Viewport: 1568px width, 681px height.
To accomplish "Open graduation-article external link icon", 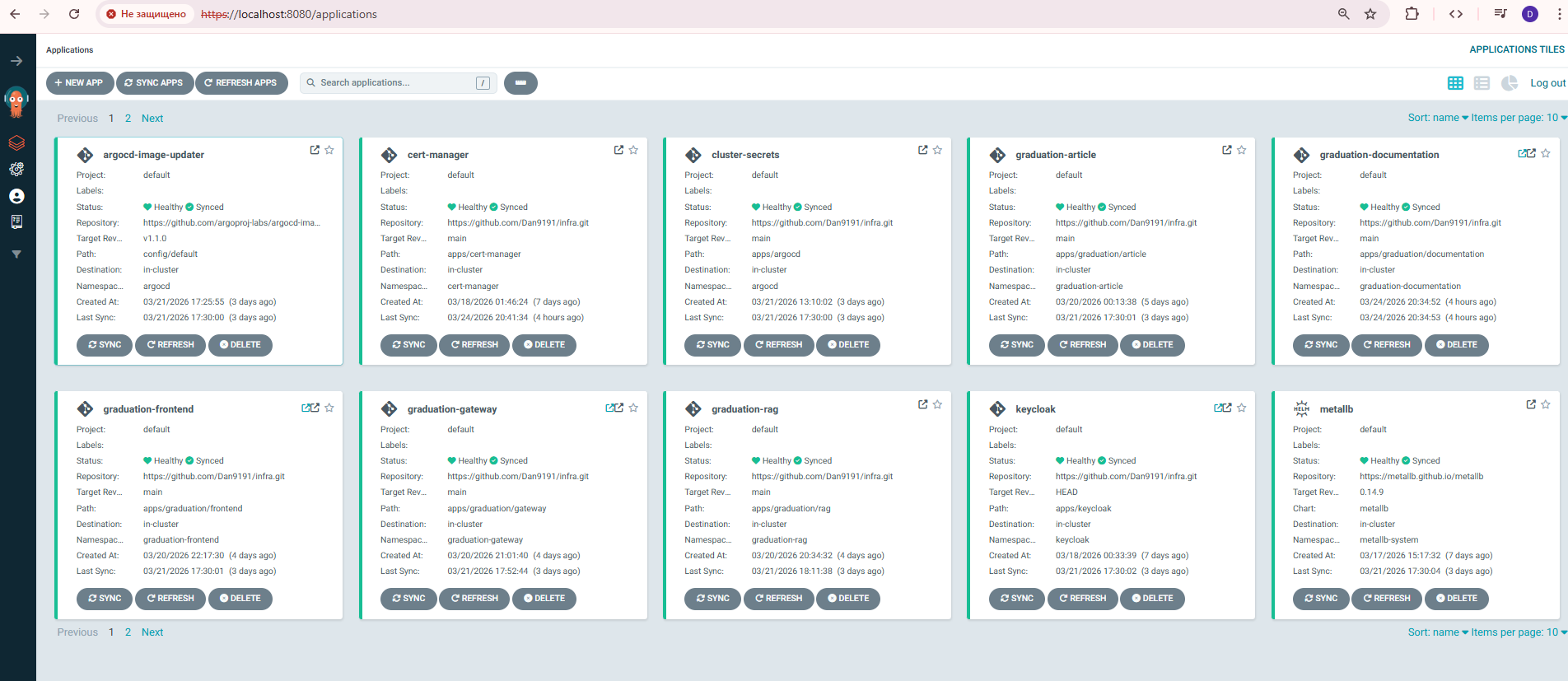I will click(x=1227, y=150).
